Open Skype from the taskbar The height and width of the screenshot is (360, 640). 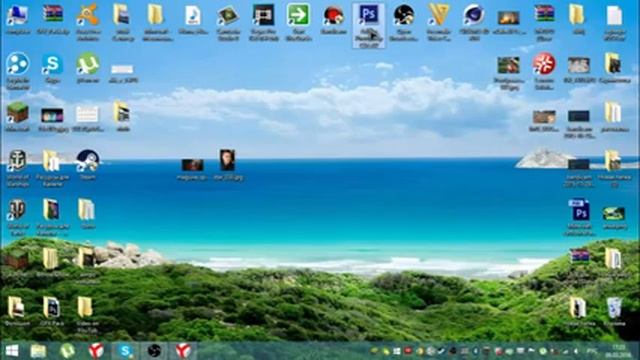click(x=125, y=351)
